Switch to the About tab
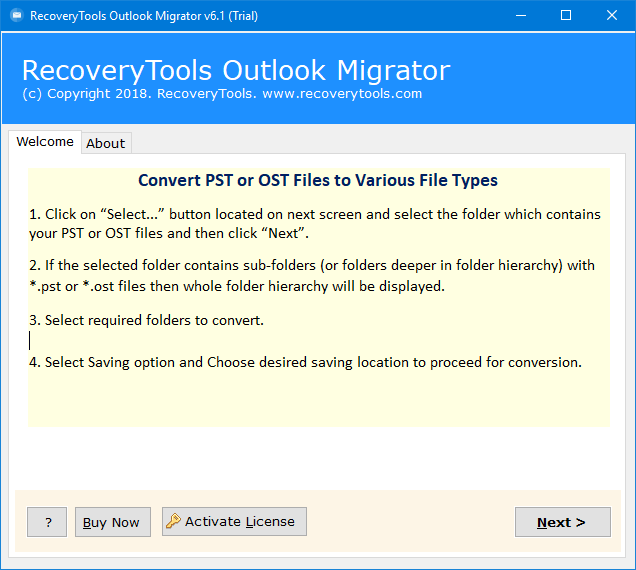 click(106, 144)
